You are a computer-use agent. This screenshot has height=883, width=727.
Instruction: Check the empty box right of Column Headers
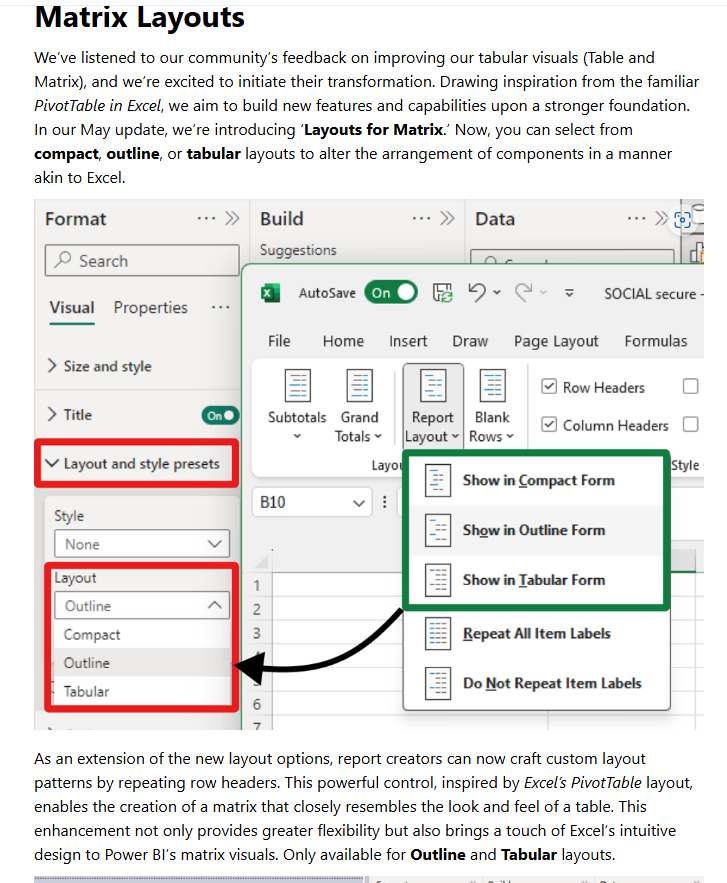click(x=690, y=424)
